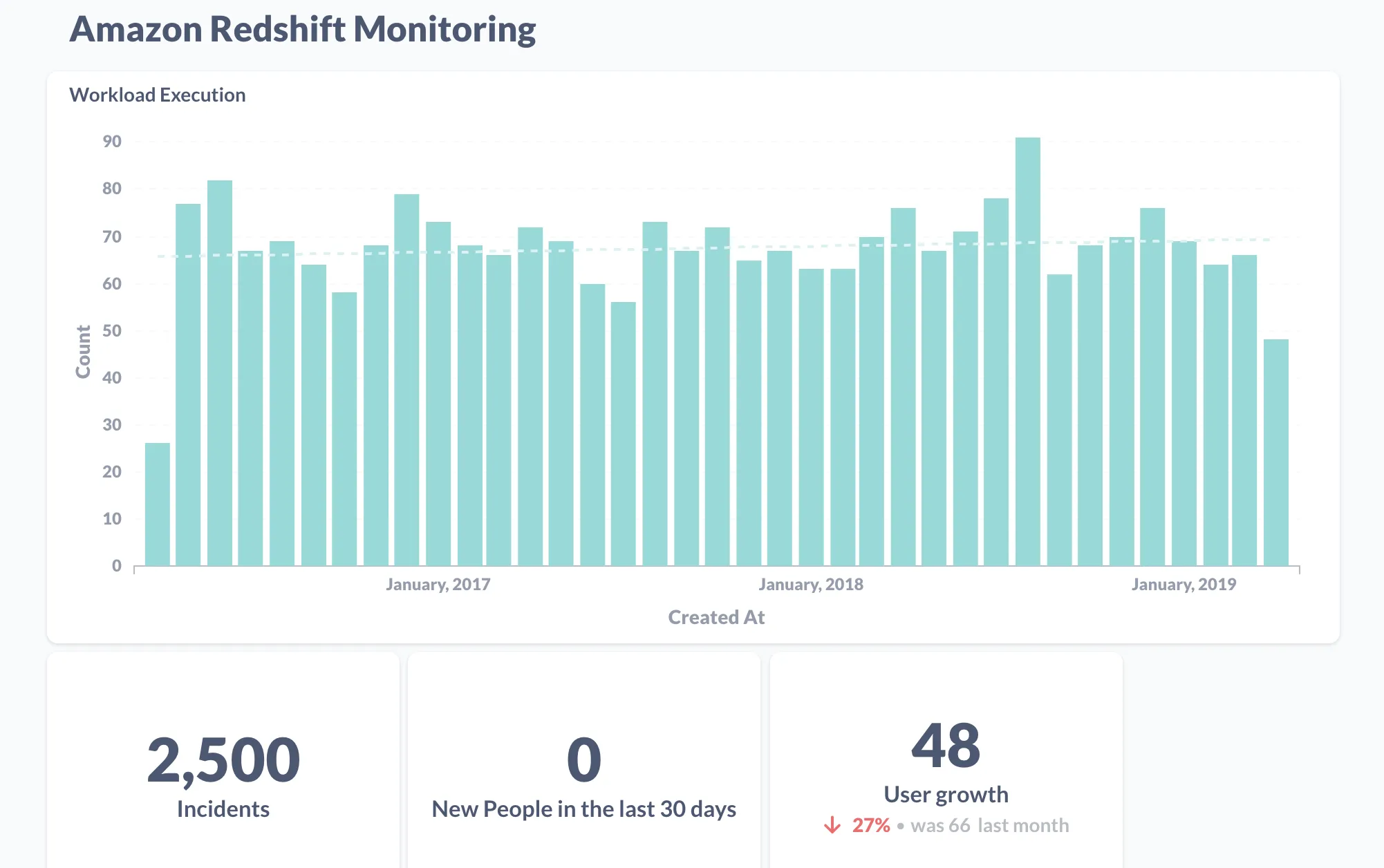Open the Workload Execution card title
Viewport: 1384px width, 868px height.
pyautogui.click(x=158, y=95)
